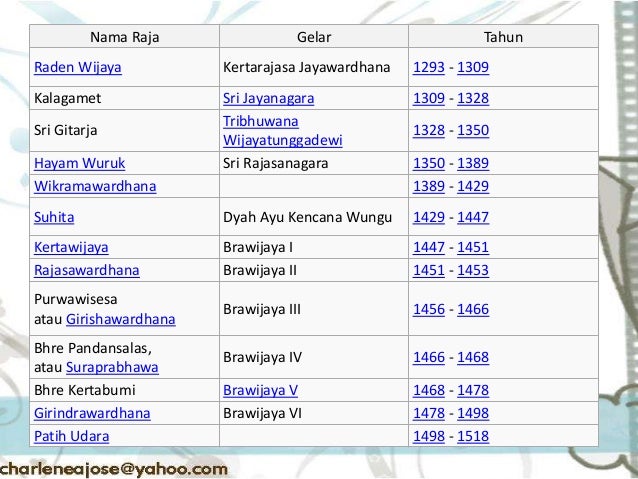Screen dimensions: 638x479
Task: Open the Raden Wijaya link
Action: [x=78, y=67]
